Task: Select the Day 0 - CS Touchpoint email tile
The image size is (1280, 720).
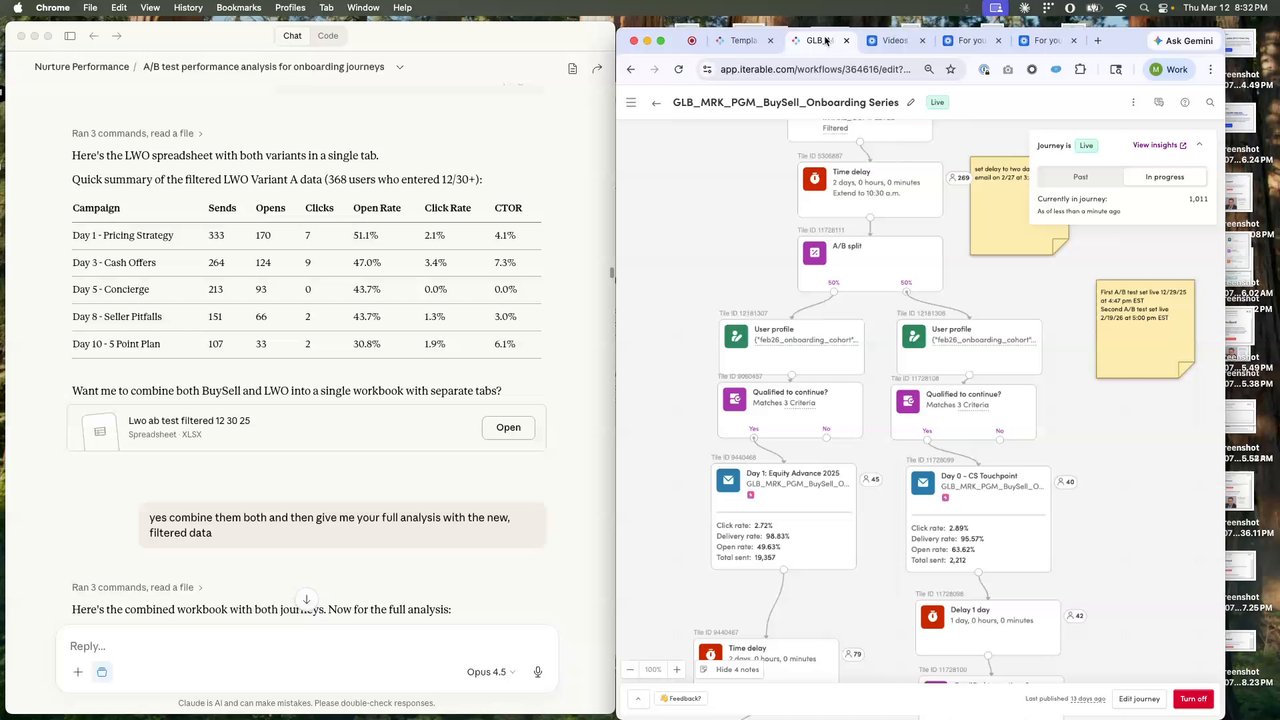Action: (978, 519)
